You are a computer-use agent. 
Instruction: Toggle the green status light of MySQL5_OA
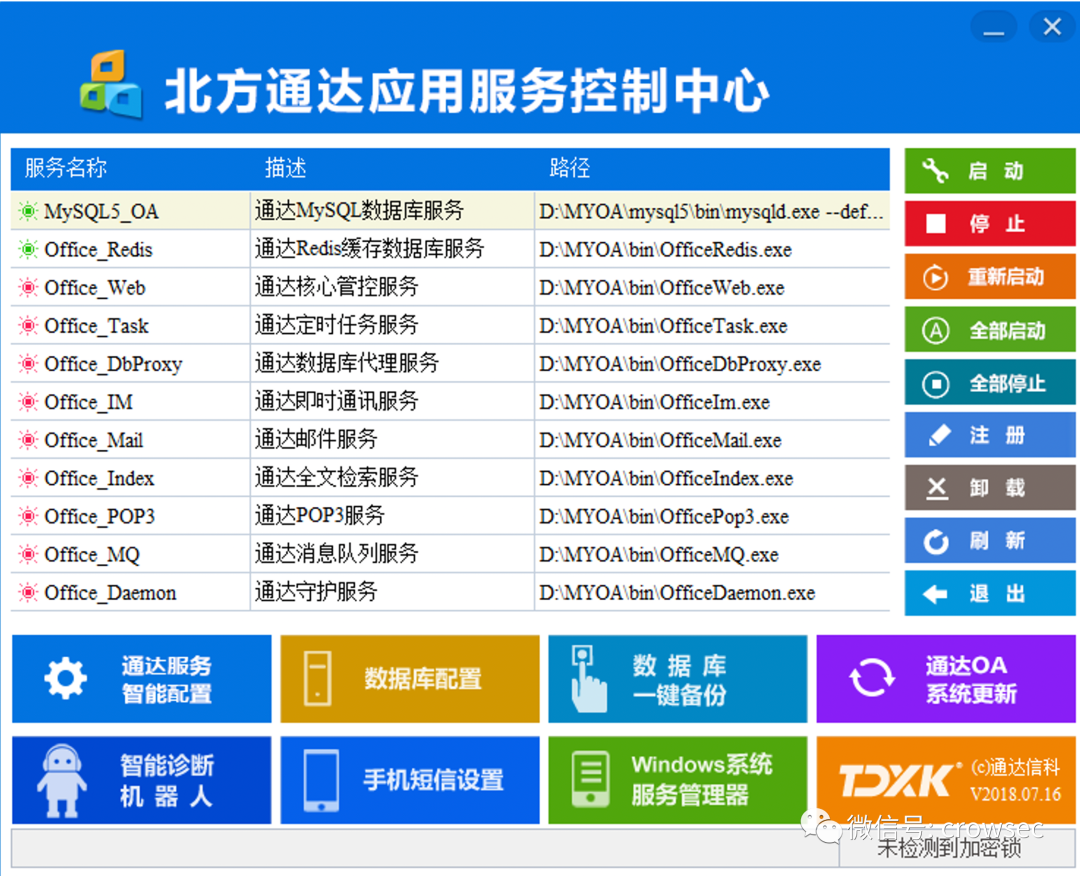coord(29,211)
